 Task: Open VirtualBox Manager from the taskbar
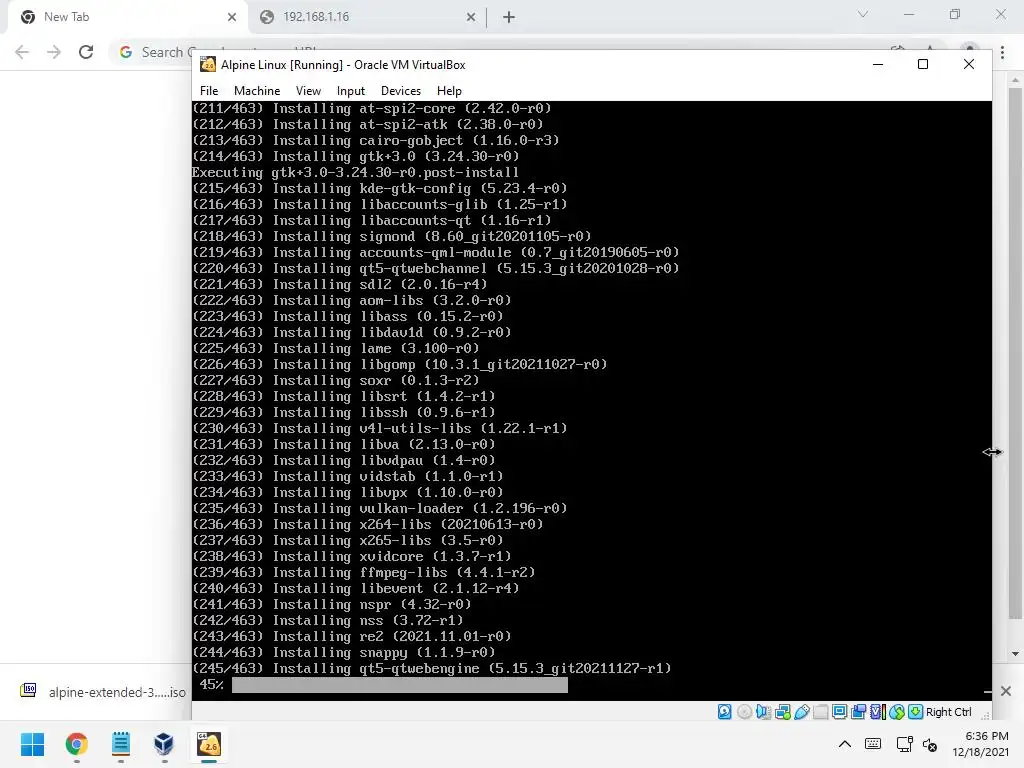[164, 744]
